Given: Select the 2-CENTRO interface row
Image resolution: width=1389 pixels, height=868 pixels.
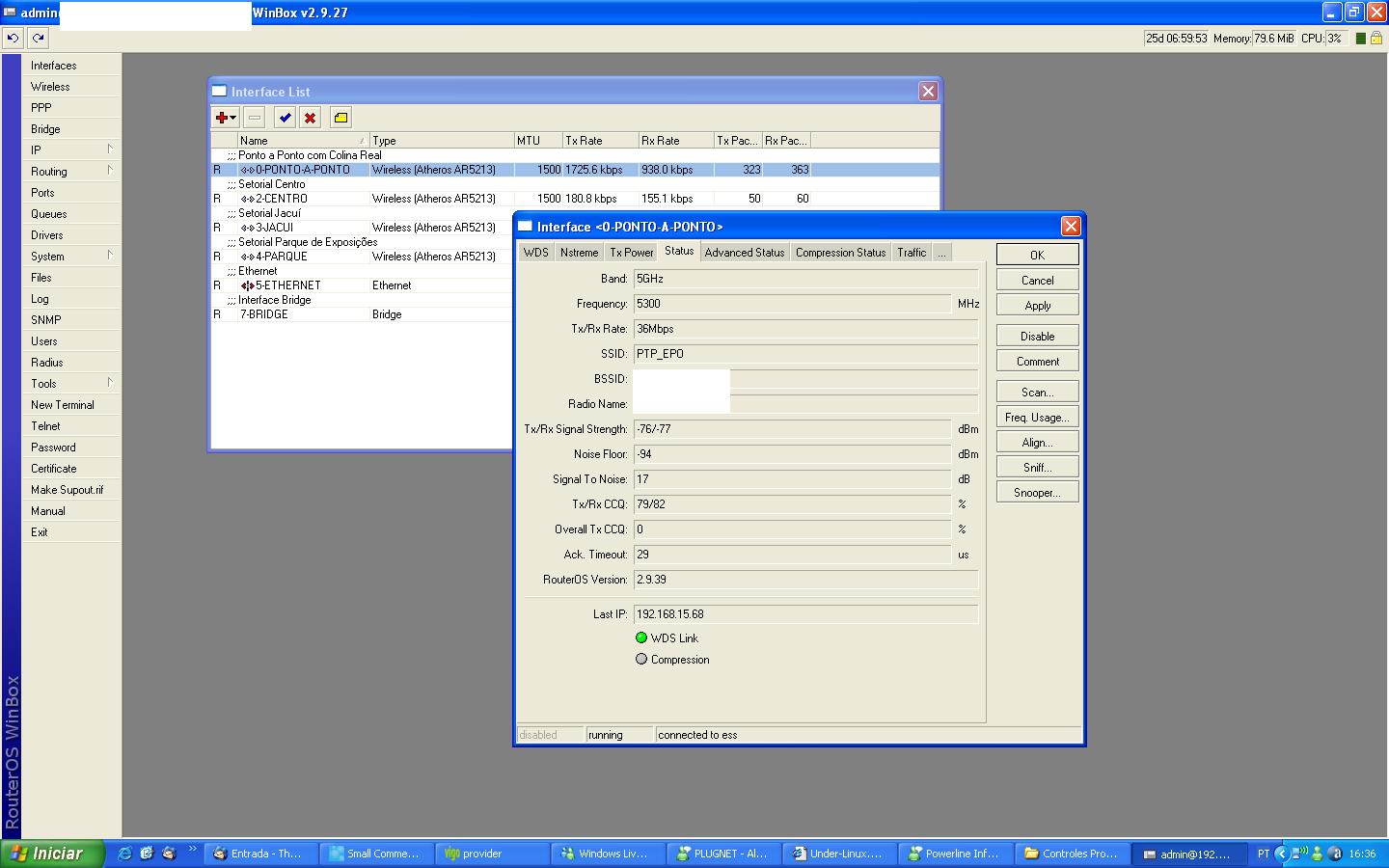Looking at the screenshot, I should click(282, 199).
